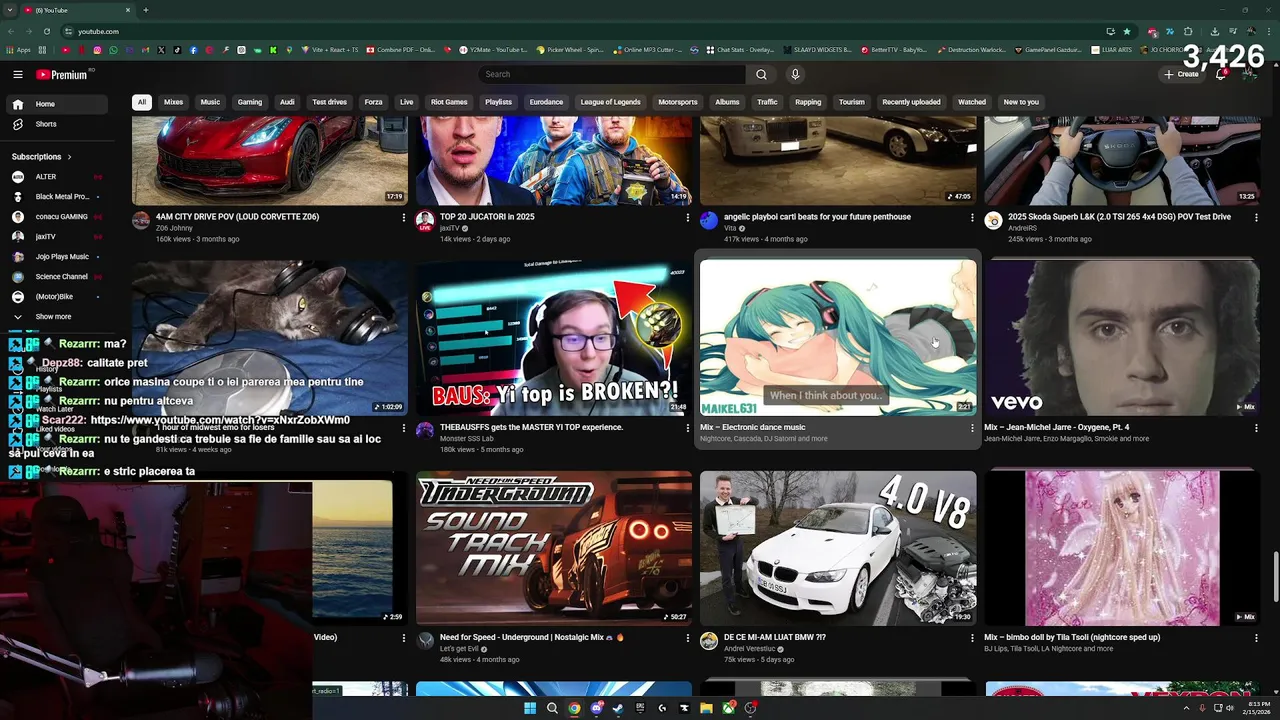Open options for DE CE MI-AM LUAT BMW video

[972, 637]
